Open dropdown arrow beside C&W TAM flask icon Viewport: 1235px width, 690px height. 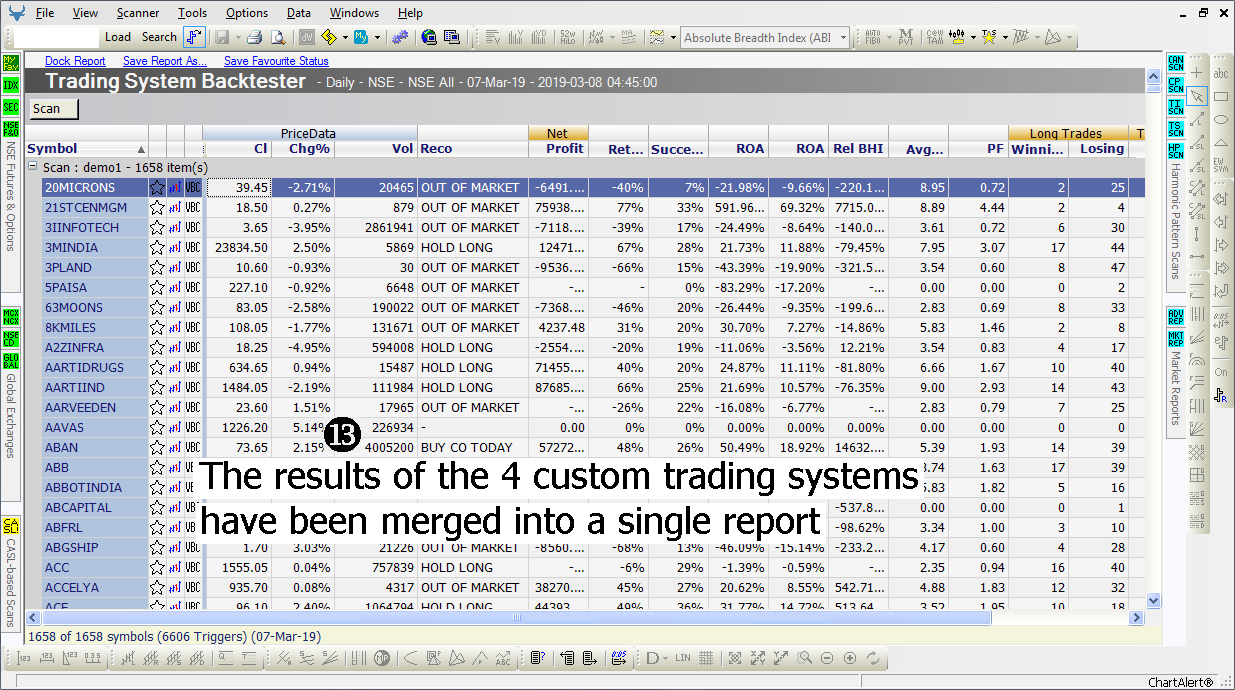point(973,38)
